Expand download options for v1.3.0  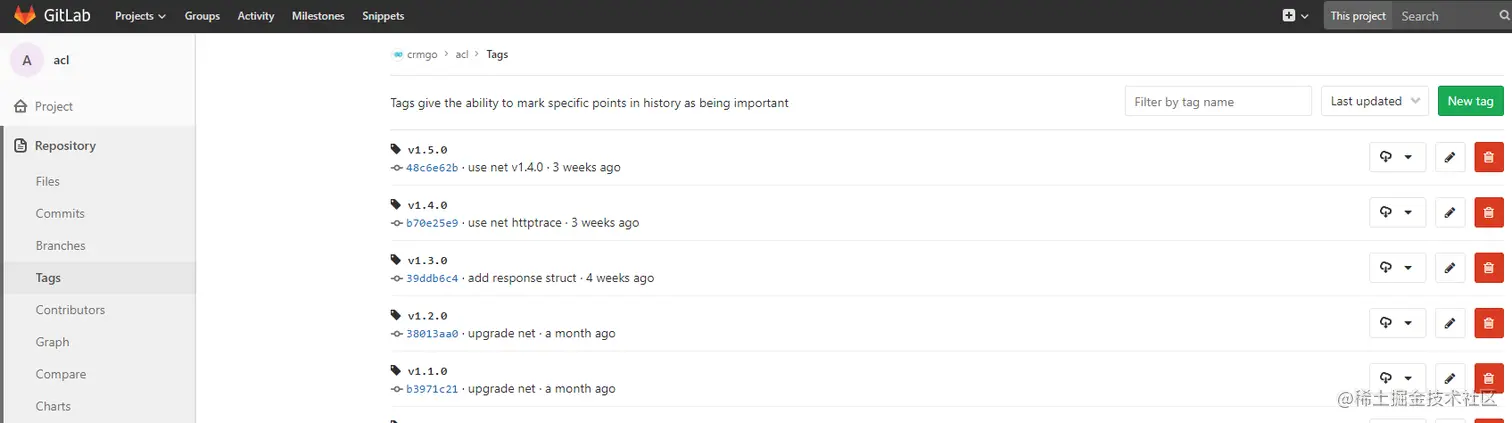[x=1396, y=268]
